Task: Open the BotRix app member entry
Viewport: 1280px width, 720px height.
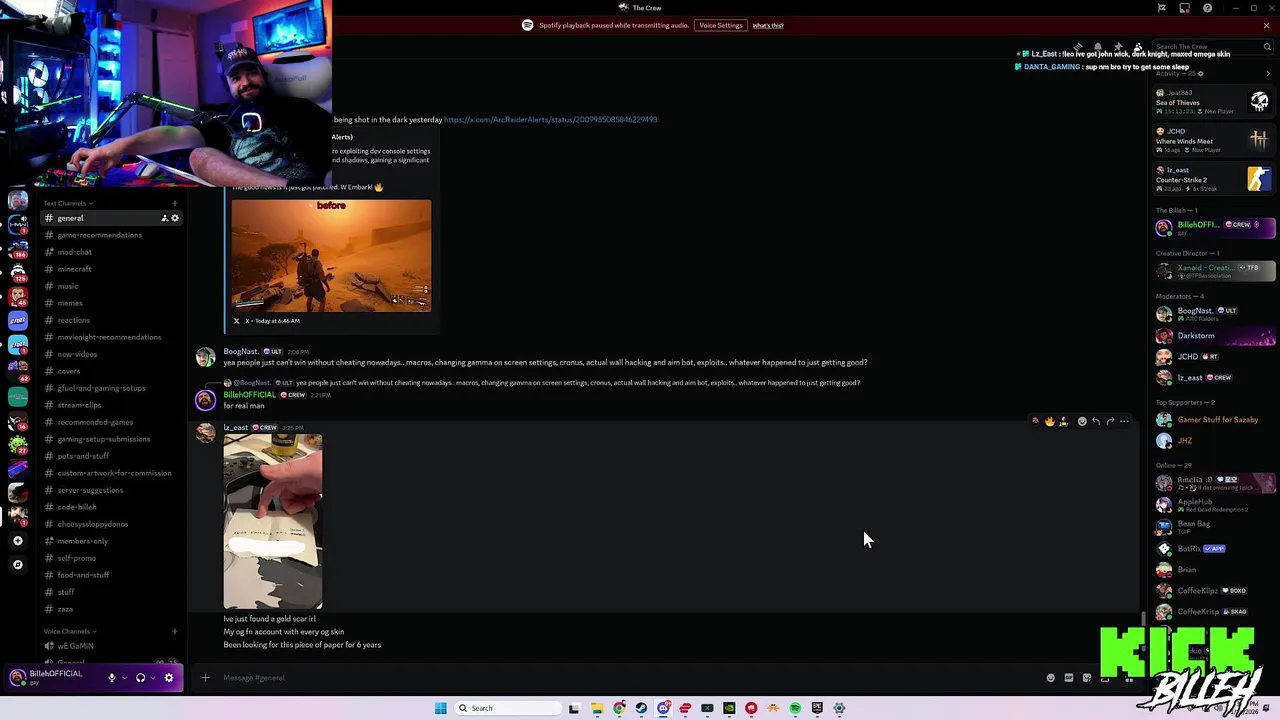Action: tap(1213, 549)
